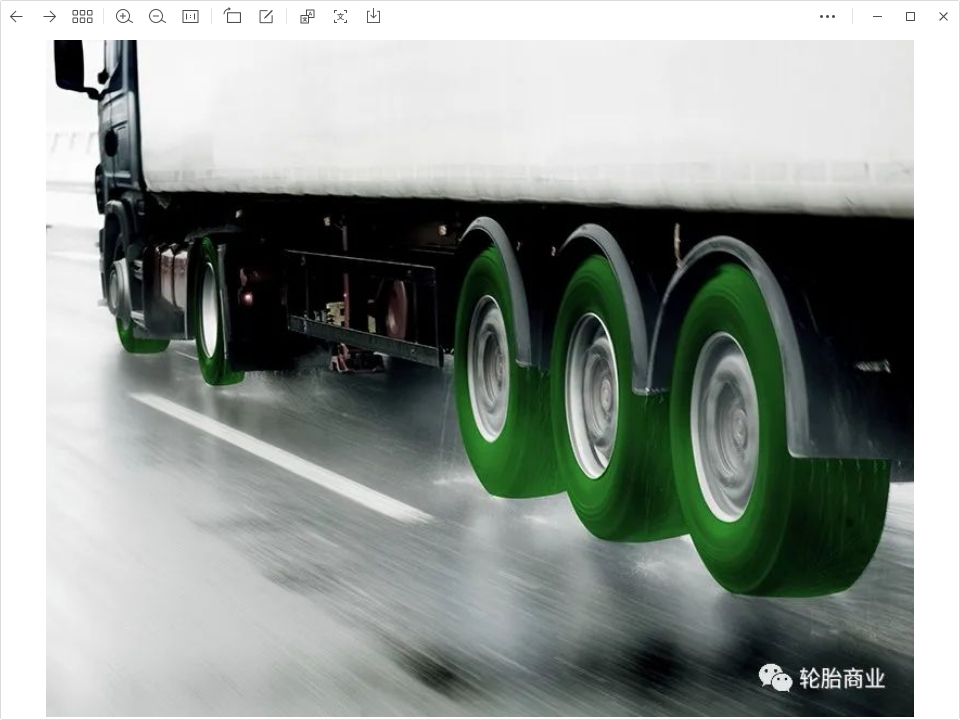Open the image edit tool
The image size is (960, 720).
click(266, 17)
